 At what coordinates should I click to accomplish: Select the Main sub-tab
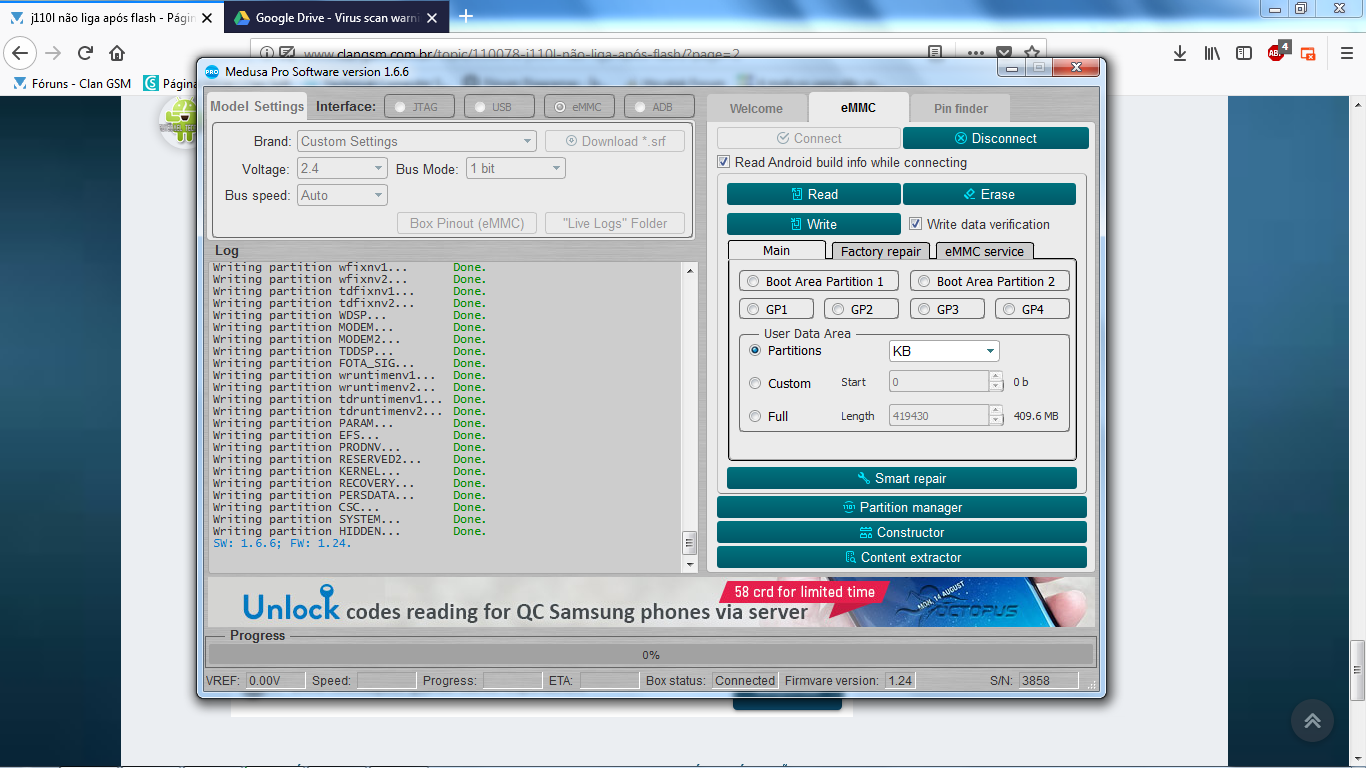(777, 250)
